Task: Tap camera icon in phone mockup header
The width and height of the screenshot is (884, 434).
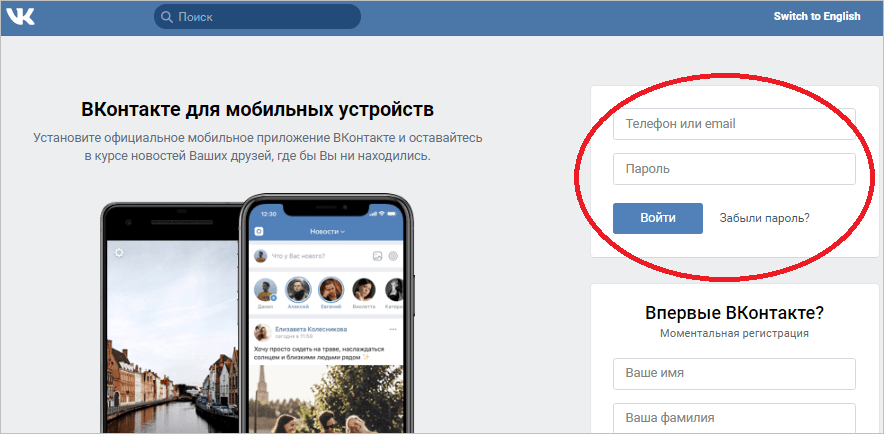Action: [x=259, y=231]
